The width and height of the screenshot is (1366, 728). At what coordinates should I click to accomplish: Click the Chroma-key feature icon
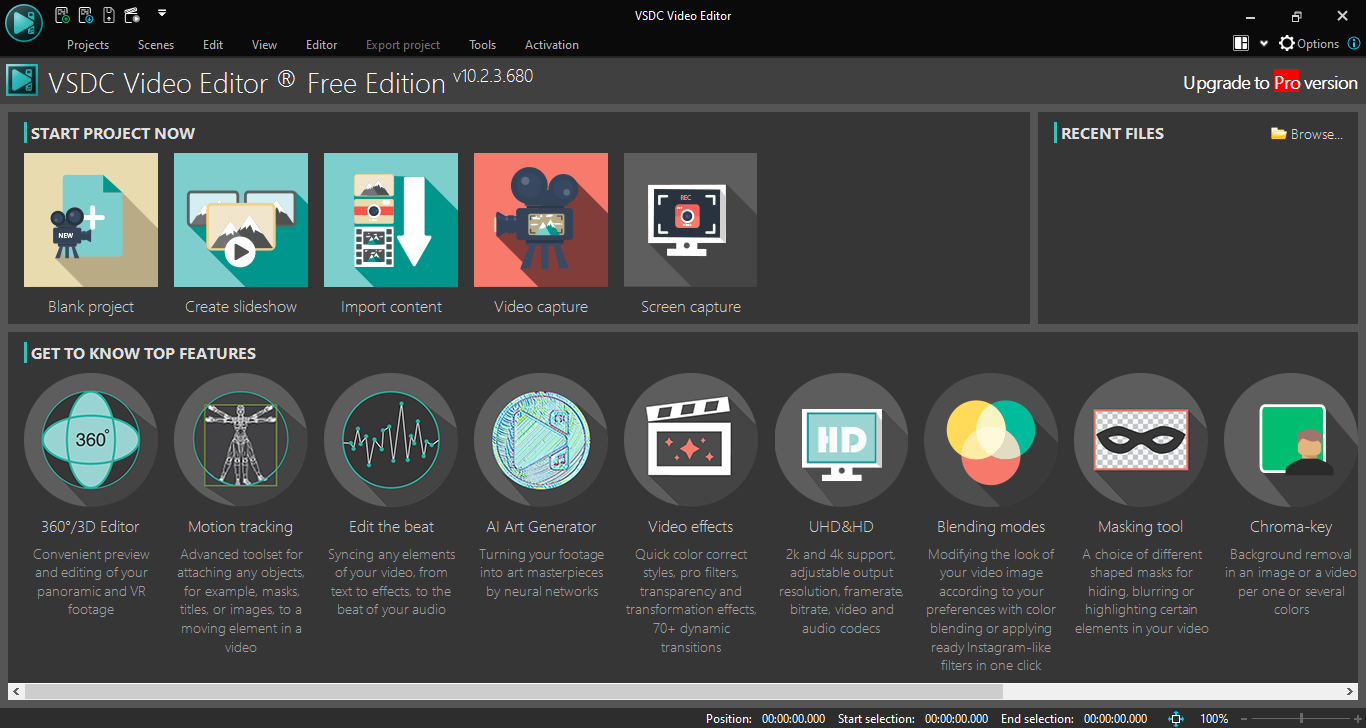click(1291, 440)
